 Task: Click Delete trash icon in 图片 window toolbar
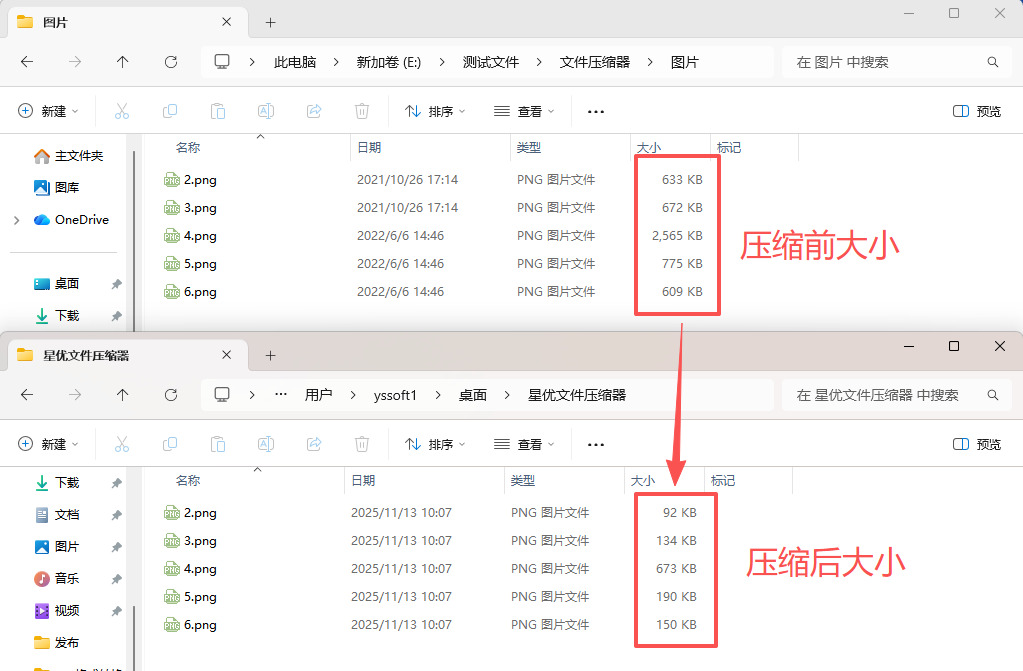tap(362, 111)
